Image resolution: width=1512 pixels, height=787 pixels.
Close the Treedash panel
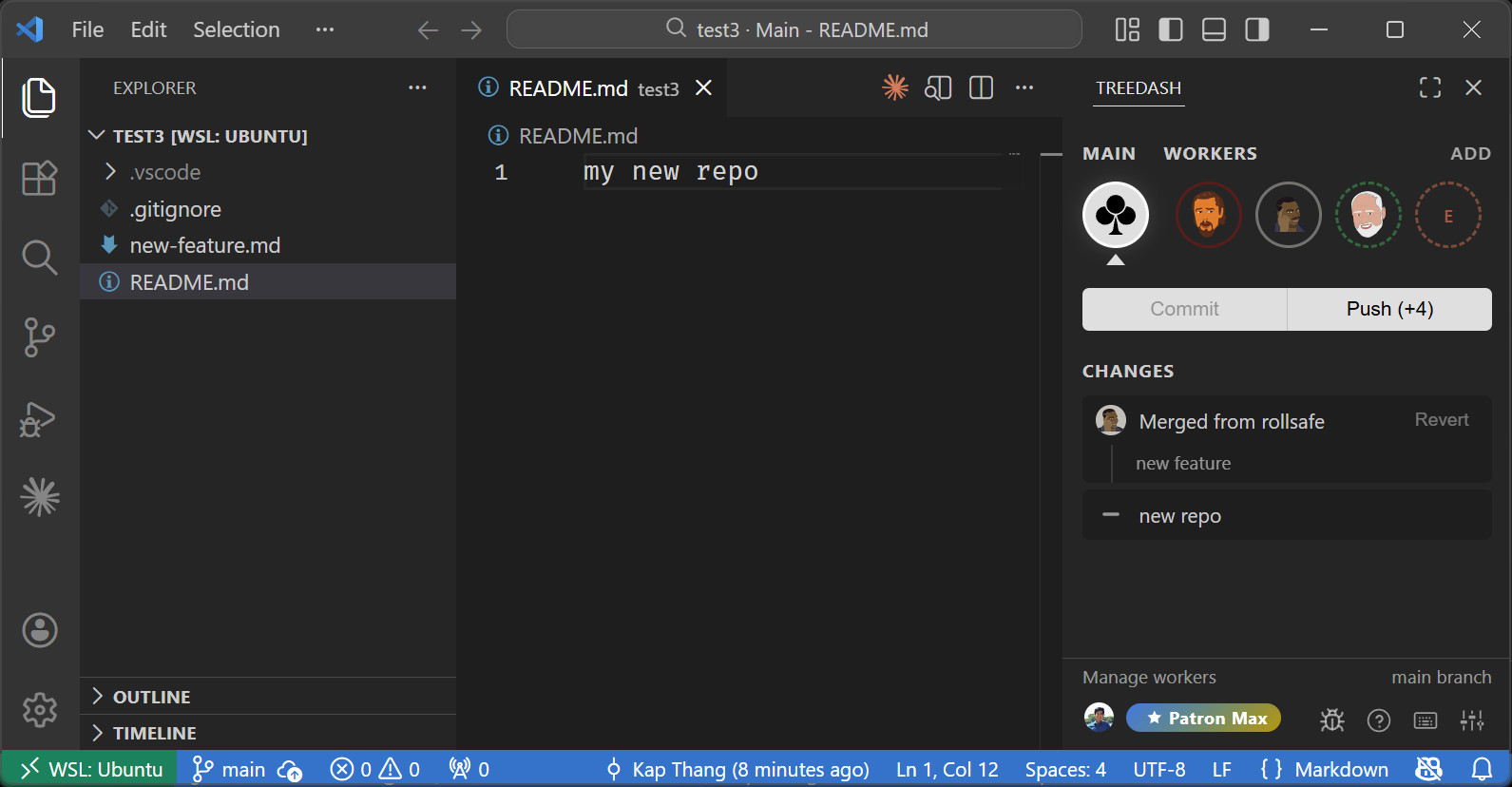[x=1473, y=87]
